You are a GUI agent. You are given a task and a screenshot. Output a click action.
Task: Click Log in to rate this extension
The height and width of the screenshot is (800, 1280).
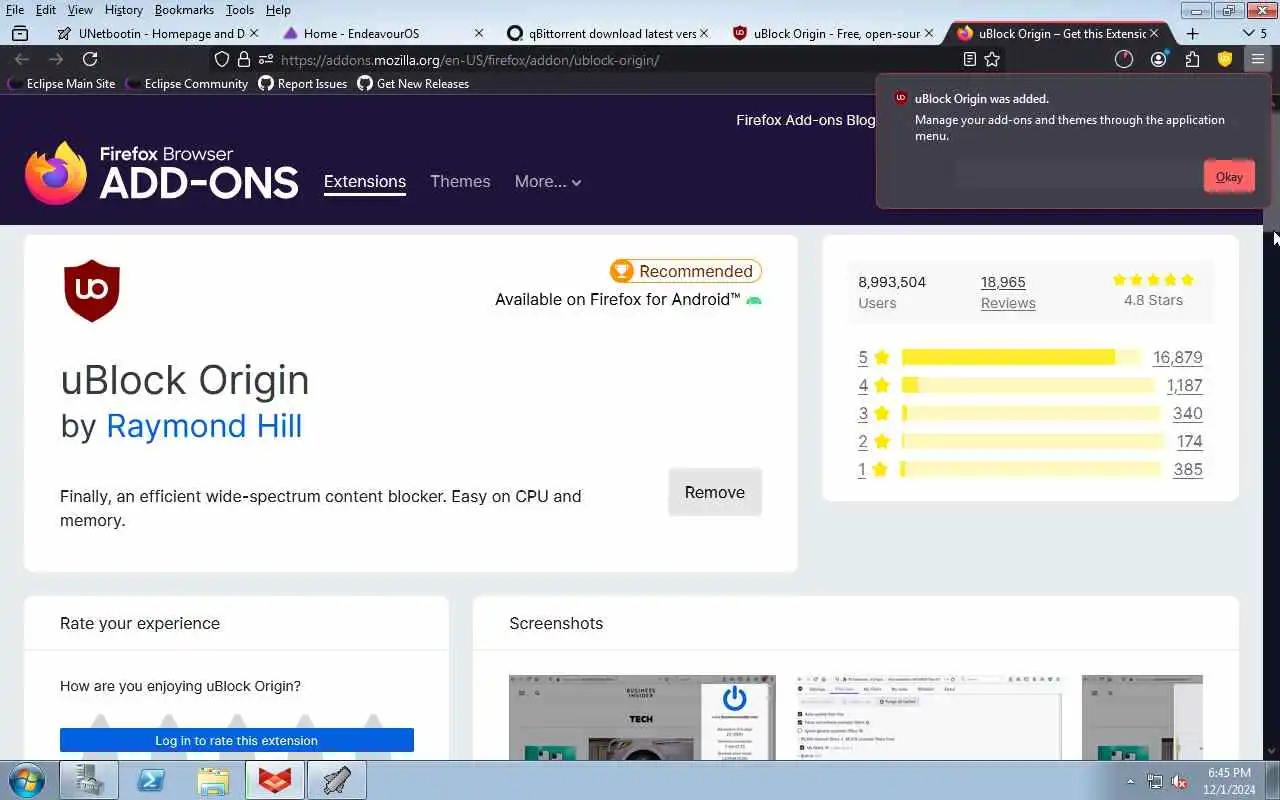pyautogui.click(x=237, y=740)
